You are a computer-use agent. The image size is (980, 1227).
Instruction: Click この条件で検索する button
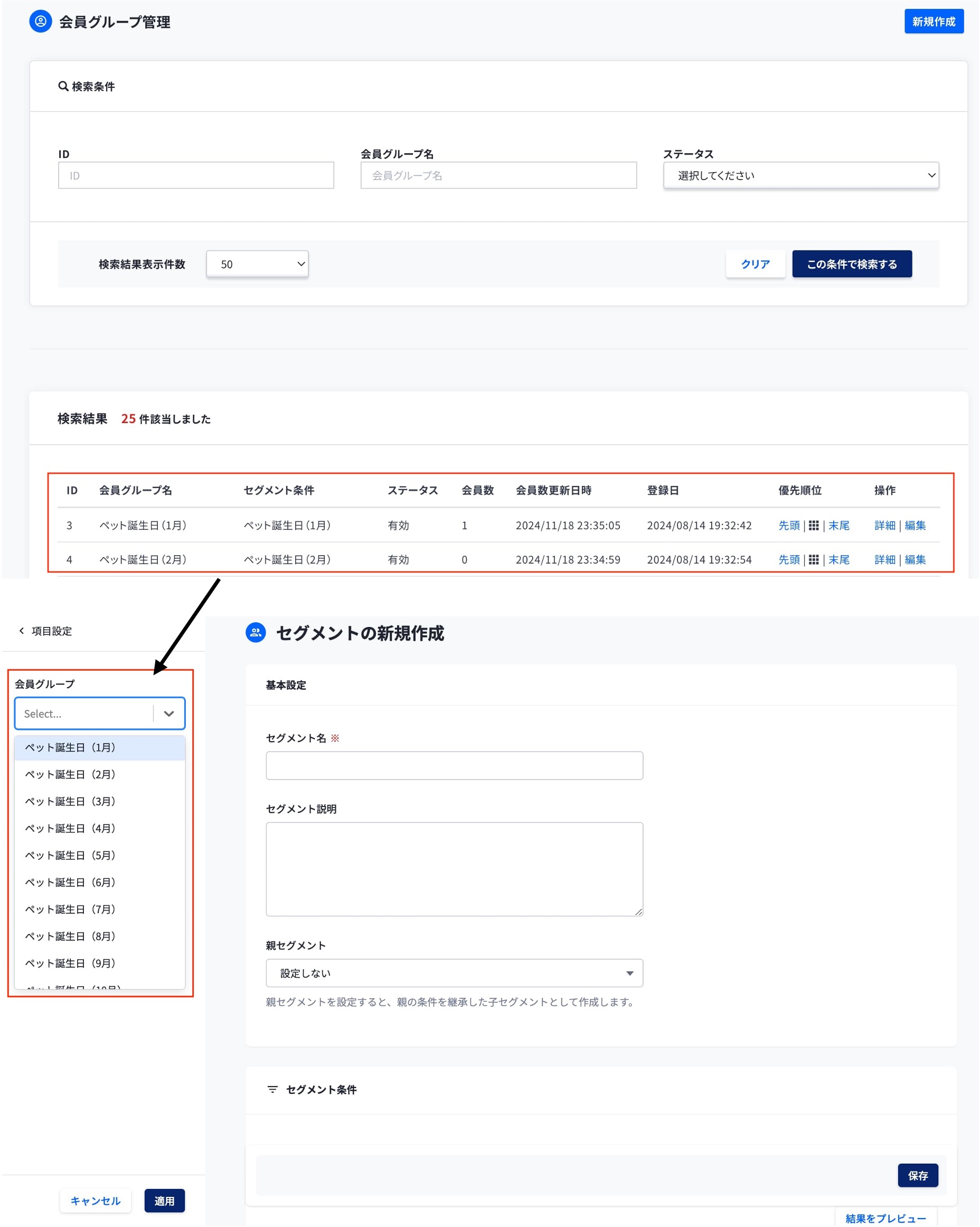852,264
